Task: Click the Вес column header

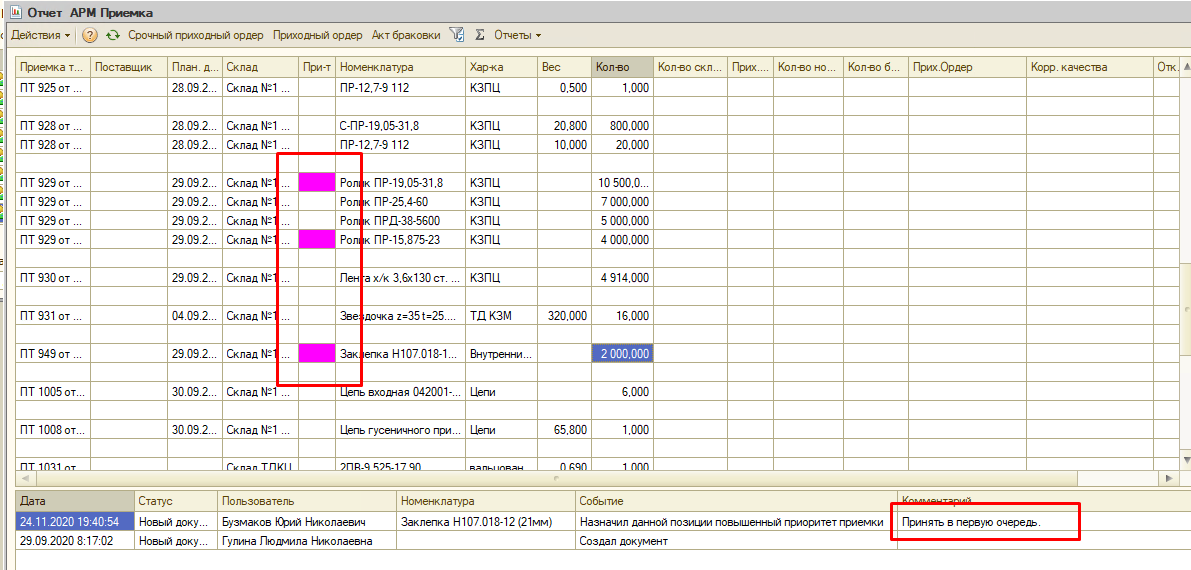Action: coord(564,67)
